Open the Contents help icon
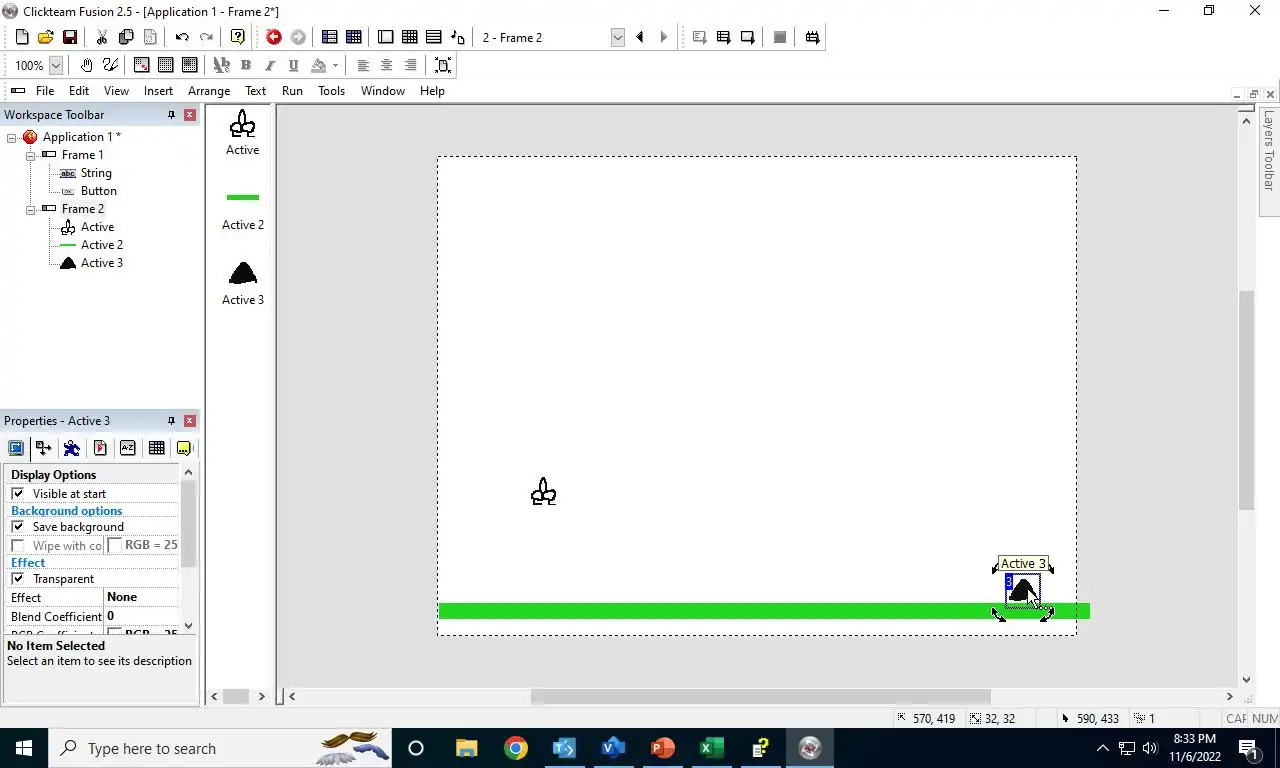Screen dimensions: 1280x768 pyautogui.click(x=237, y=37)
